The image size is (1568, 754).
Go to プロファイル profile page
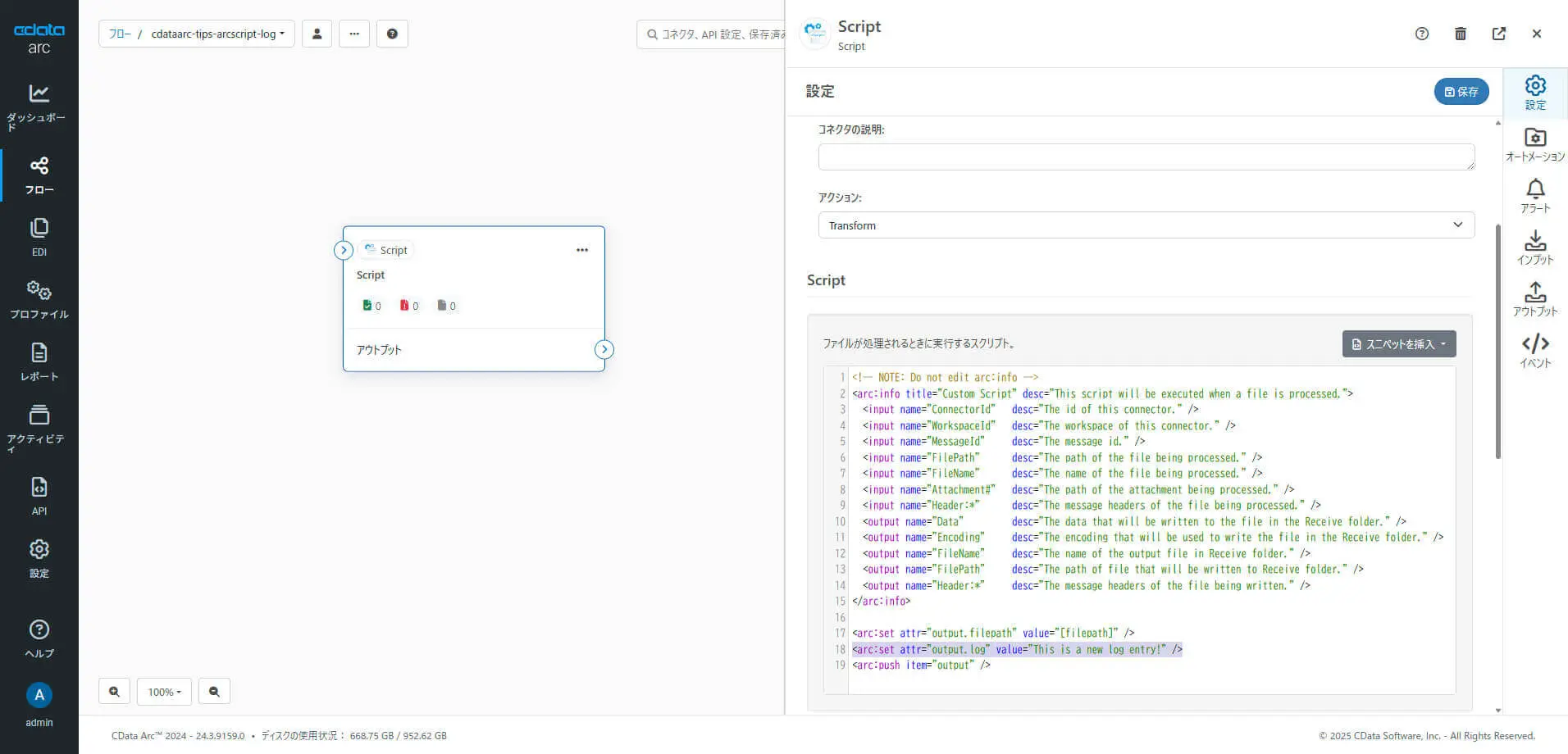tap(39, 299)
